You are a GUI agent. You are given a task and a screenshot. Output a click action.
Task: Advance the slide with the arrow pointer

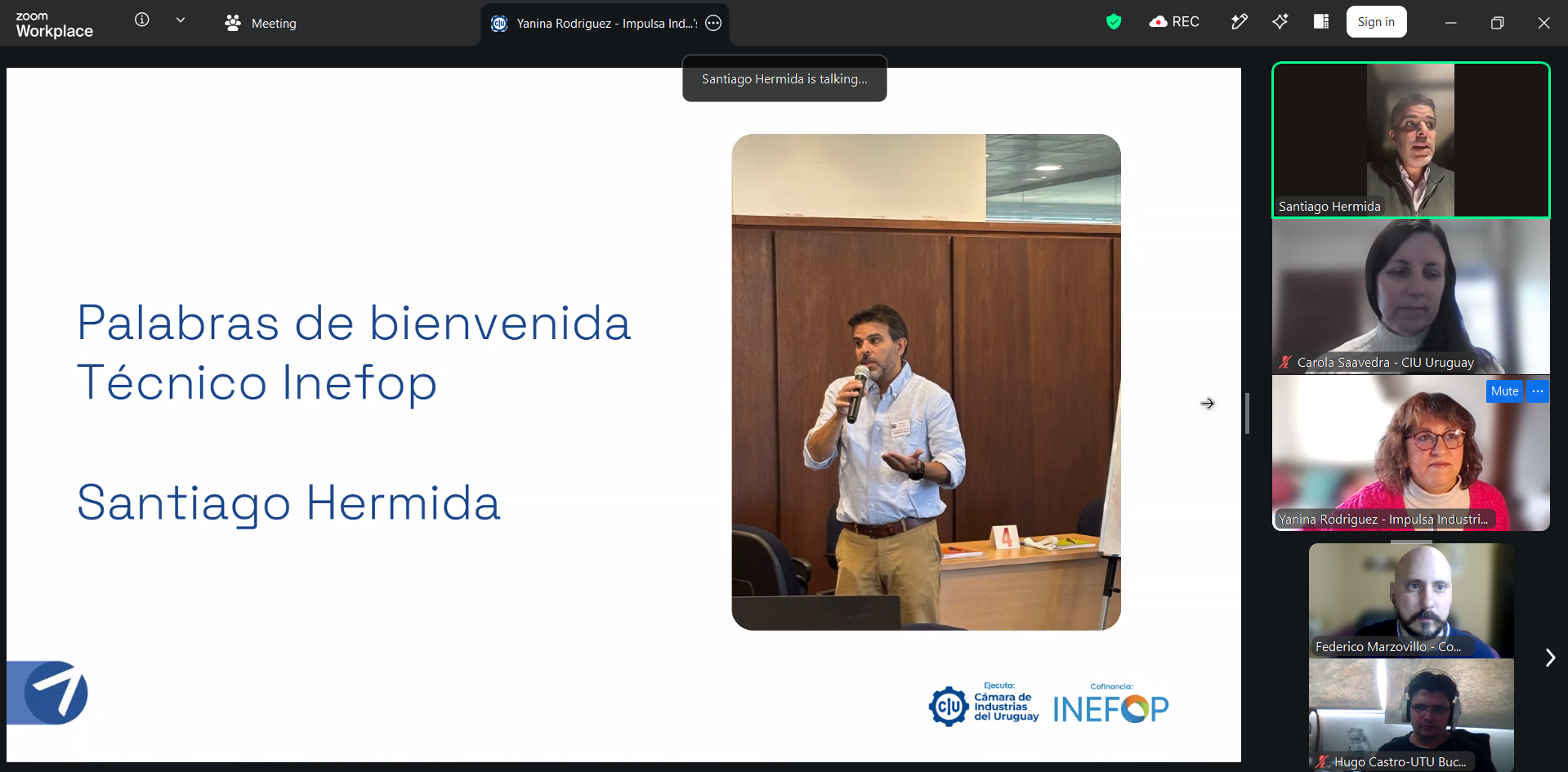pyautogui.click(x=1208, y=404)
